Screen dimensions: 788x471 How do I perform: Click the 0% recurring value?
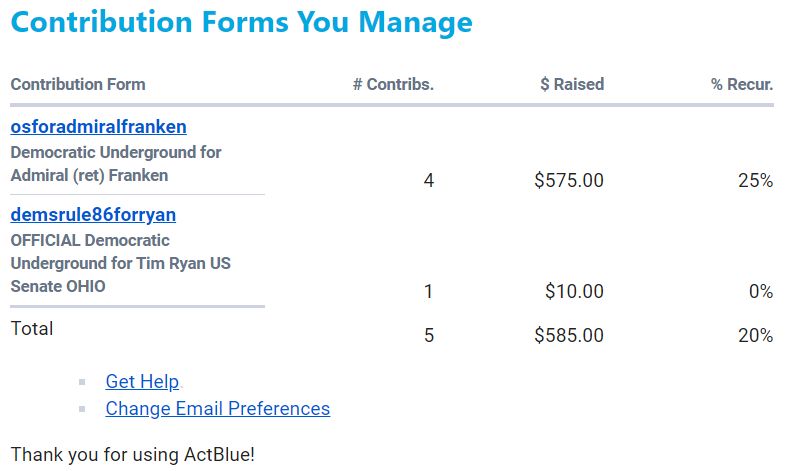[x=761, y=291]
